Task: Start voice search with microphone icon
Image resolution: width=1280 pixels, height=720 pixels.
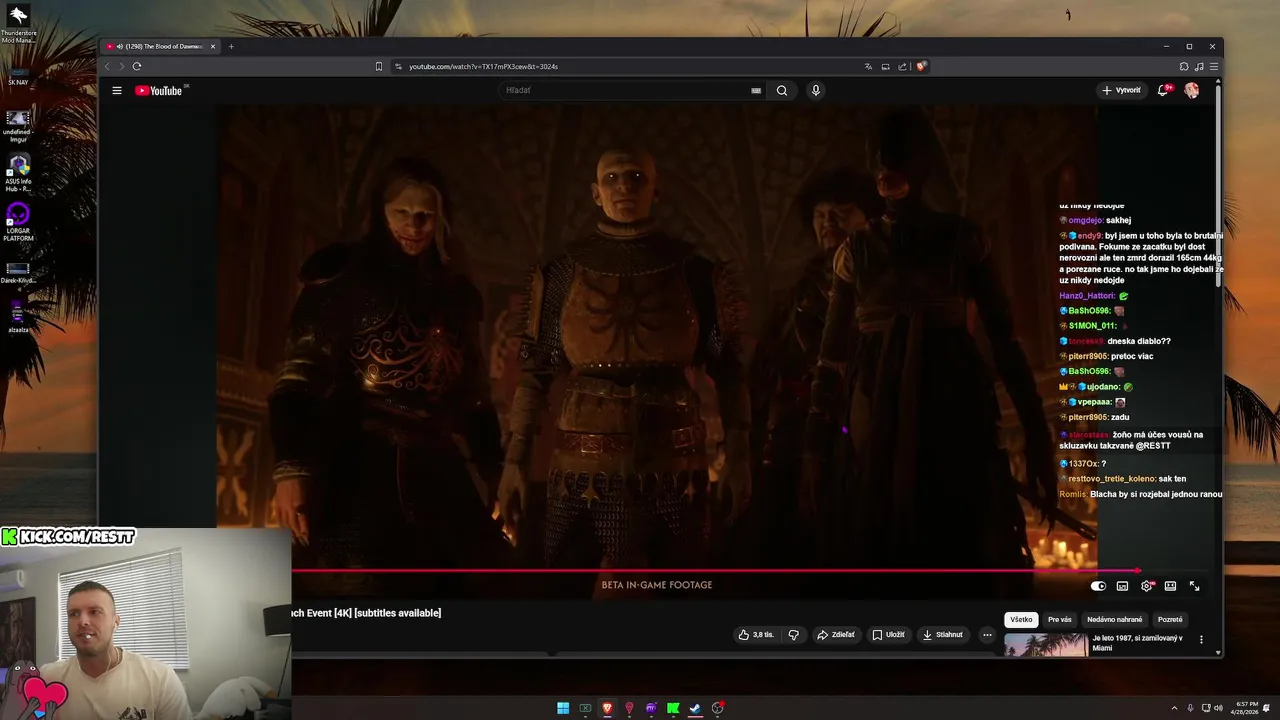Action: click(x=816, y=90)
